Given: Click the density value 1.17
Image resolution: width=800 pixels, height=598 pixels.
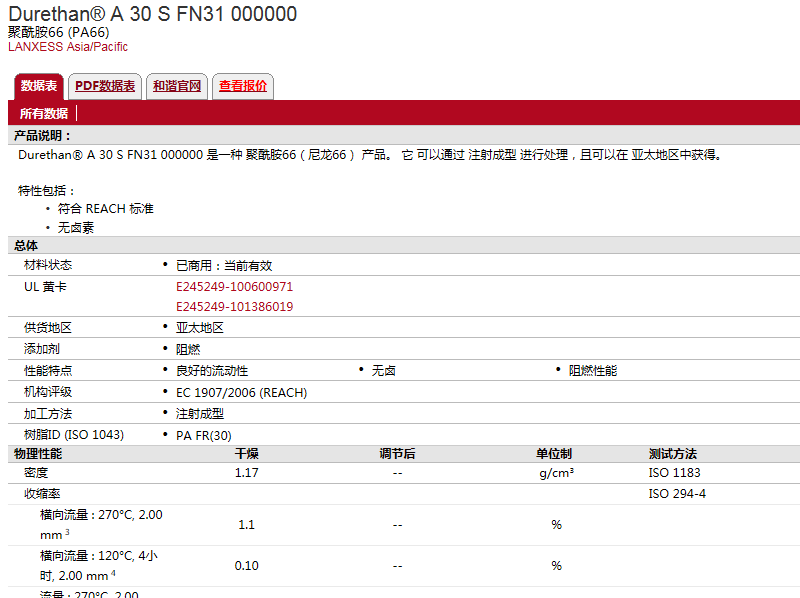Looking at the screenshot, I should pos(247,473).
